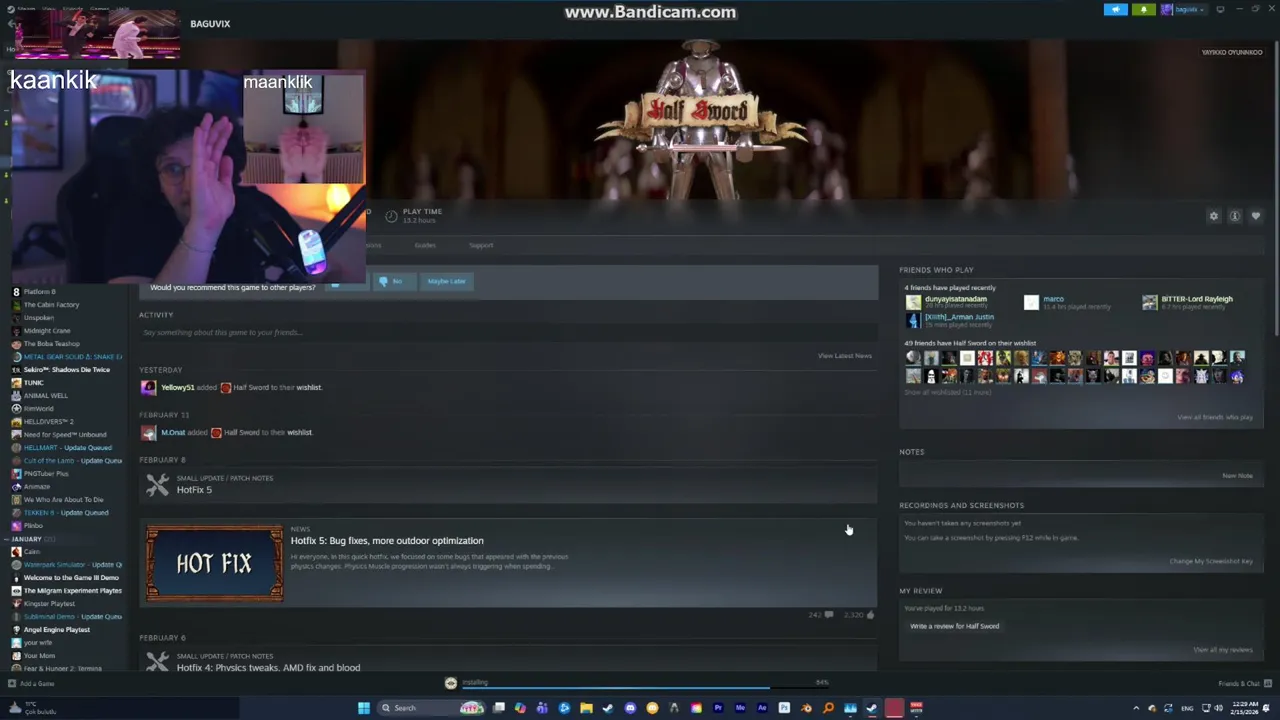Click New Note in Notes section

[1237, 476]
